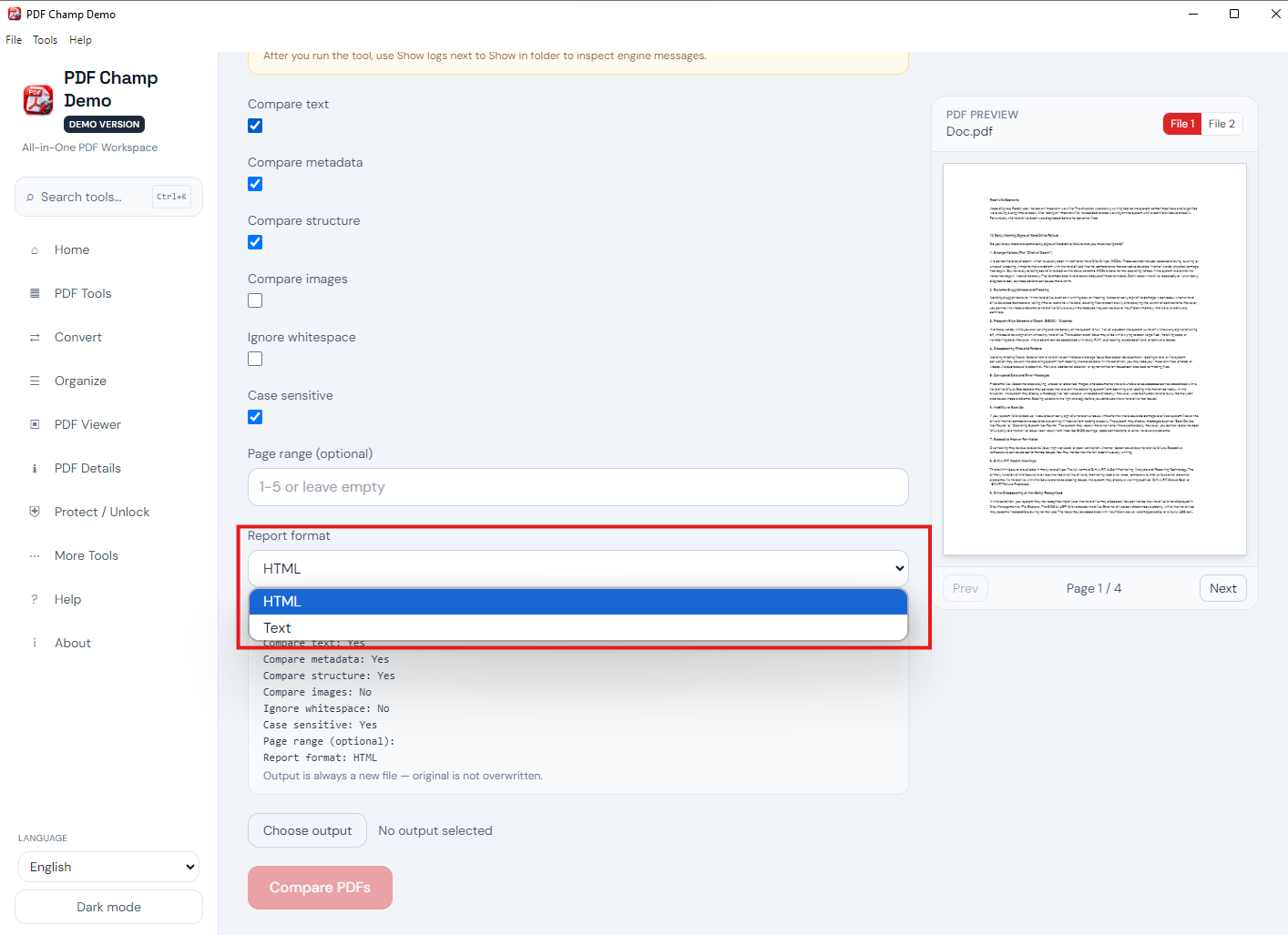This screenshot has width=1288, height=935.
Task: Click the PDF Champ logo icon
Action: click(38, 100)
